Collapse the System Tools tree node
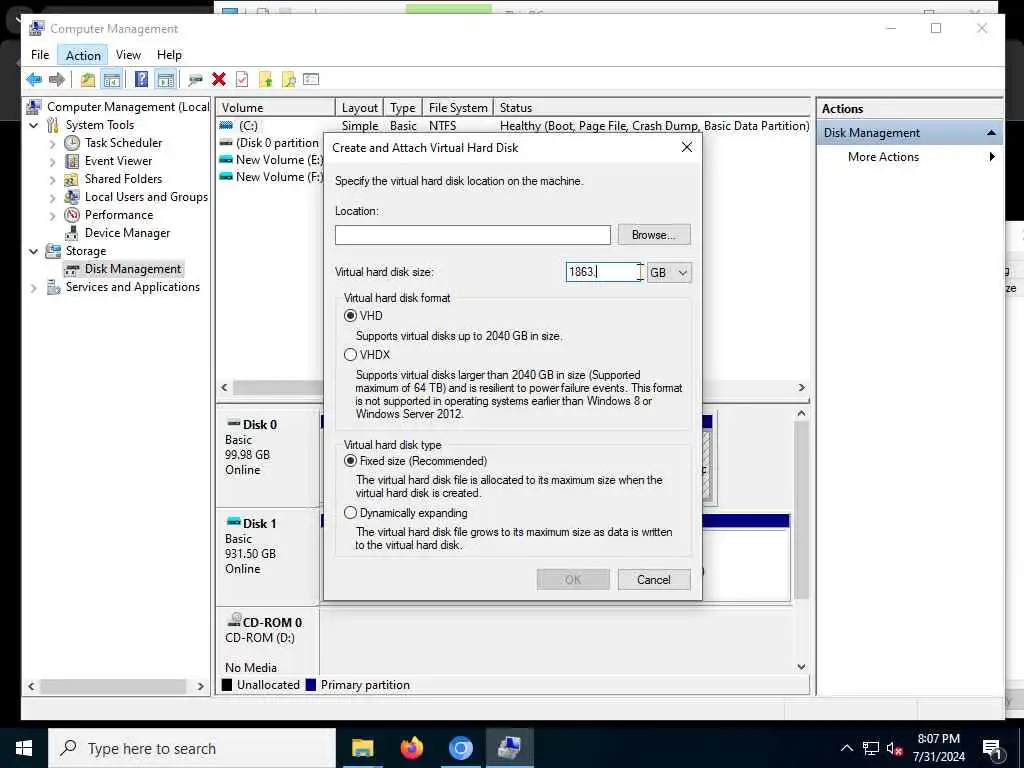Image resolution: width=1024 pixels, height=768 pixels. tap(34, 125)
